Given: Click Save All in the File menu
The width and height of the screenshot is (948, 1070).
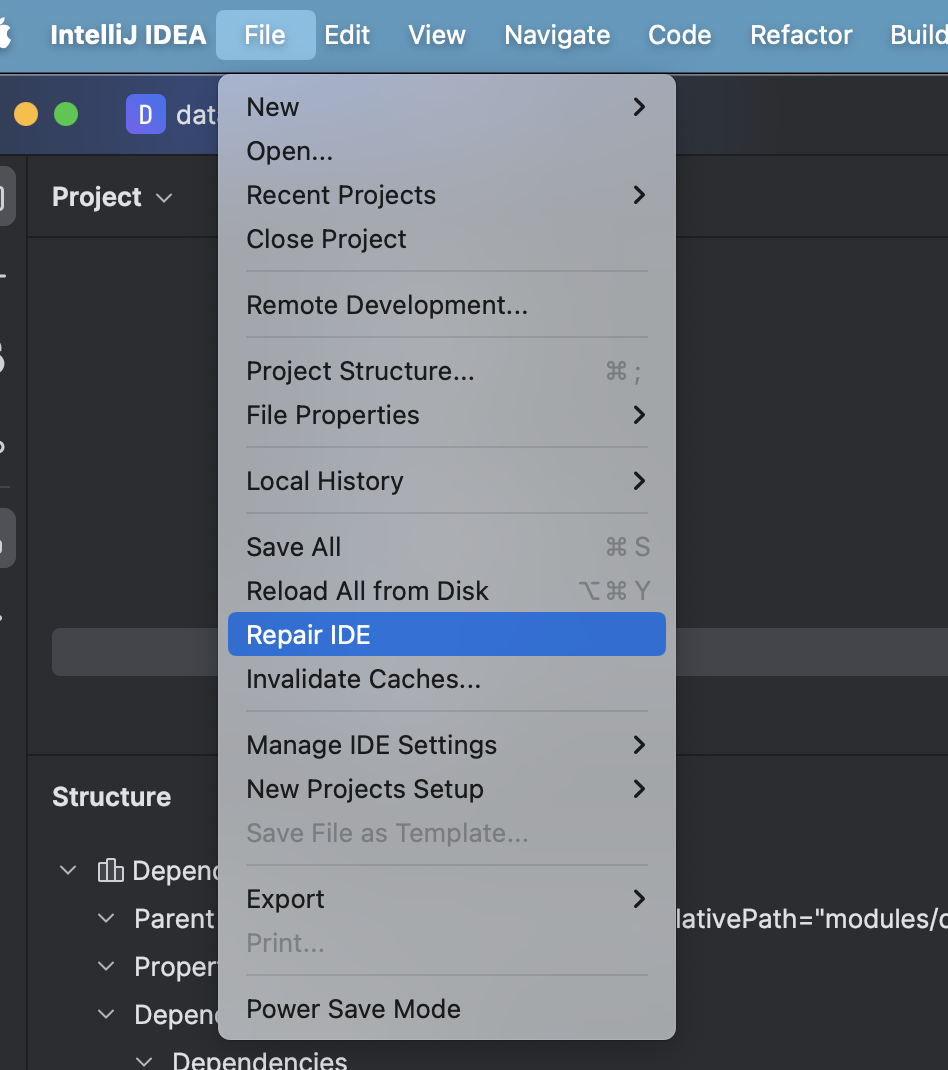Looking at the screenshot, I should pyautogui.click(x=293, y=547).
